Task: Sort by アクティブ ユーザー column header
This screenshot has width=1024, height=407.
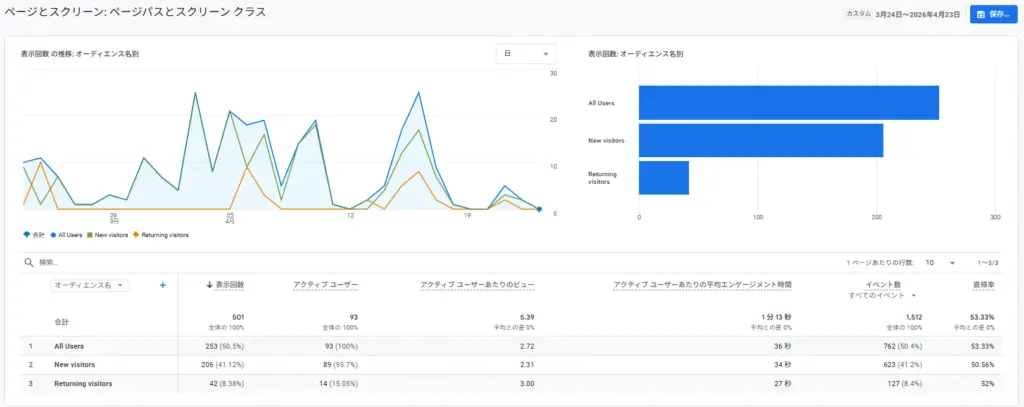Action: pyautogui.click(x=325, y=285)
